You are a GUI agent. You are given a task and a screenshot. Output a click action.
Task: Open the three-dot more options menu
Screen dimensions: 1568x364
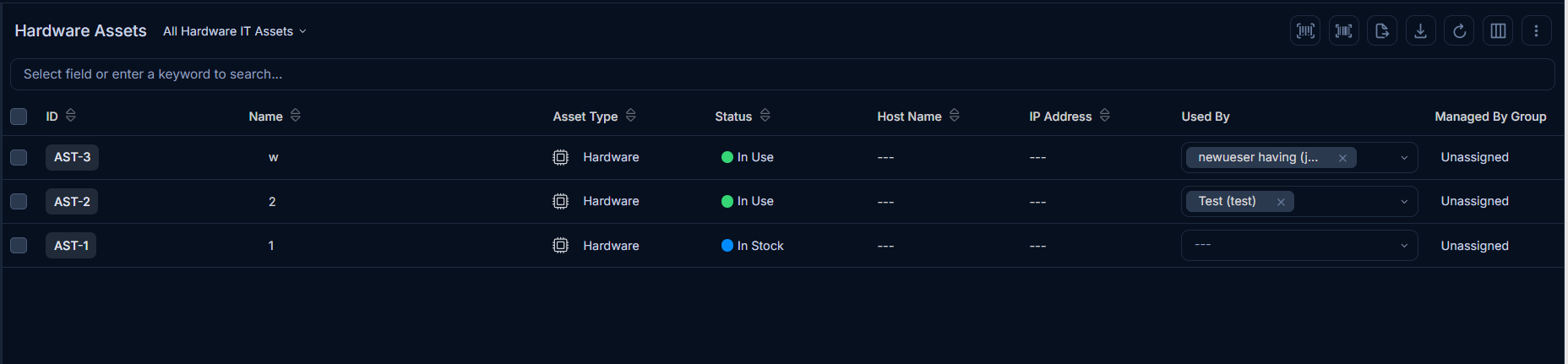[x=1537, y=31]
